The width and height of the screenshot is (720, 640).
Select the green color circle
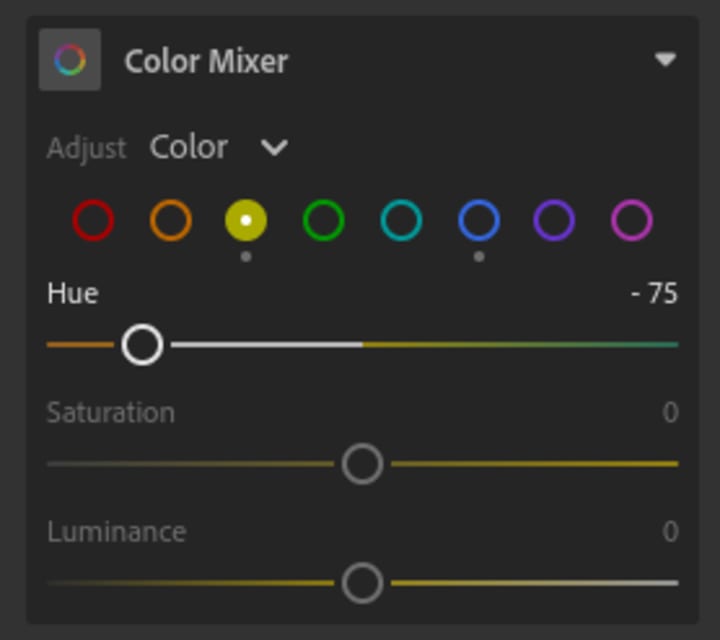(324, 221)
